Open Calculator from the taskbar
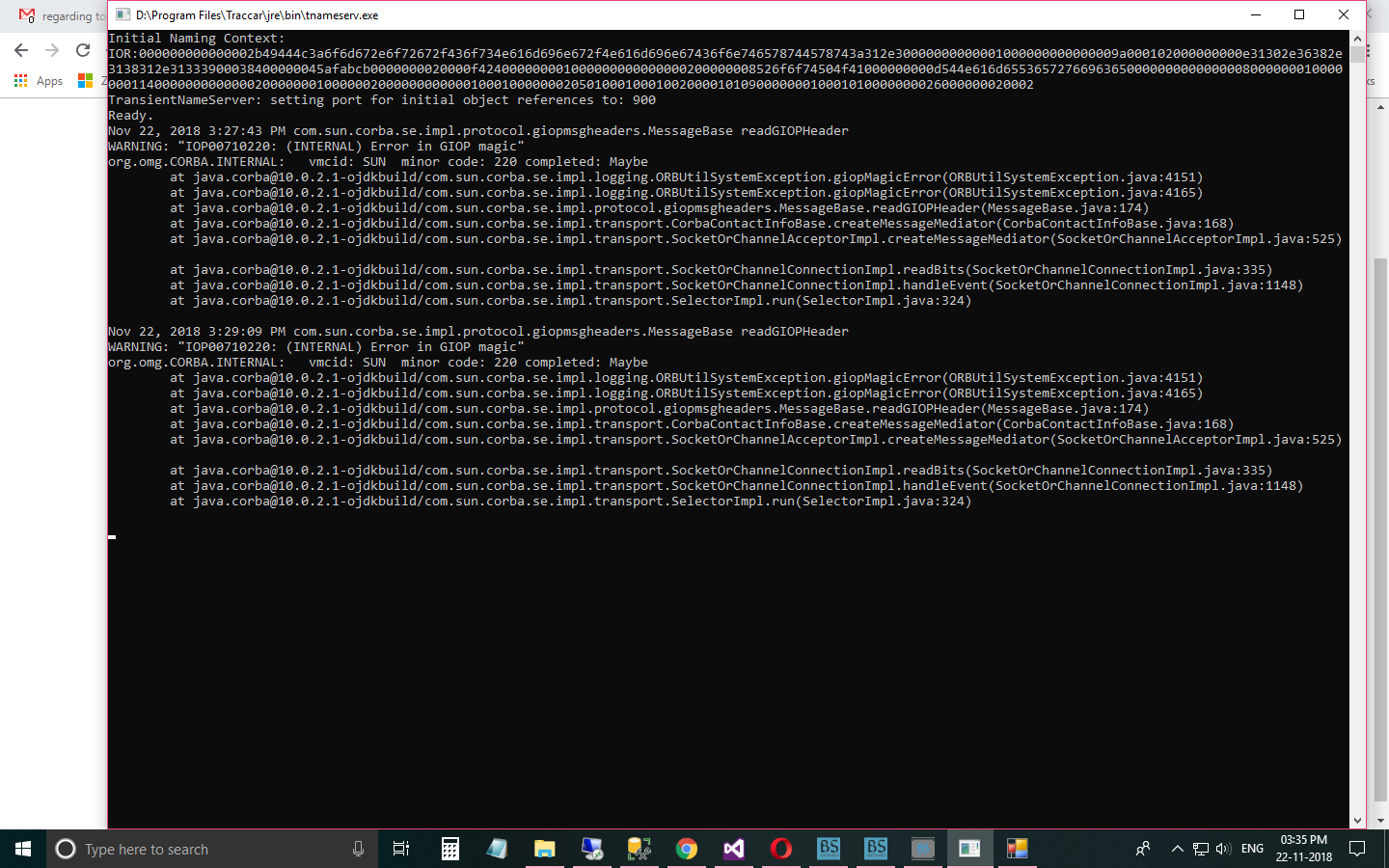Viewport: 1389px width, 868px height. [449, 849]
